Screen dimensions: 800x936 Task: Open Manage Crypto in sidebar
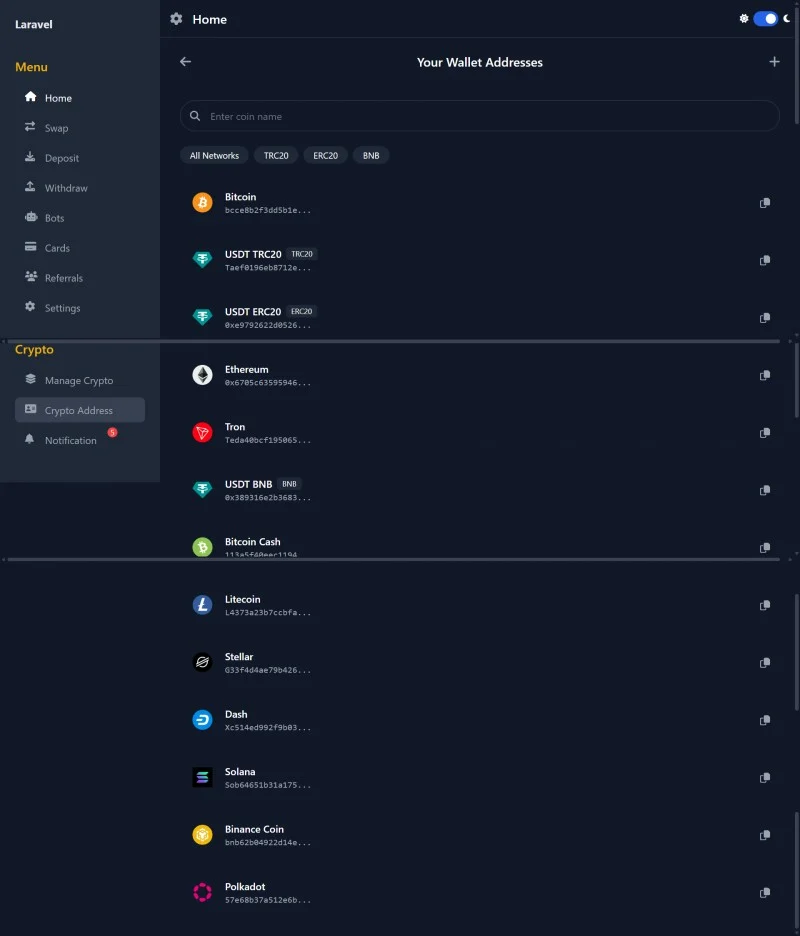click(x=80, y=380)
